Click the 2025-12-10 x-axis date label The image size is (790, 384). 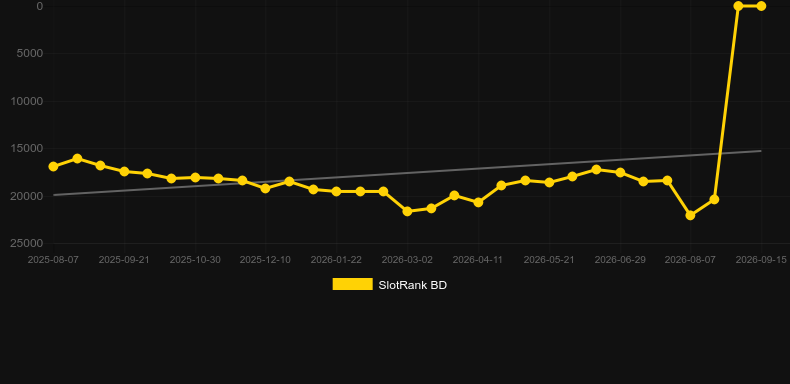click(265, 260)
